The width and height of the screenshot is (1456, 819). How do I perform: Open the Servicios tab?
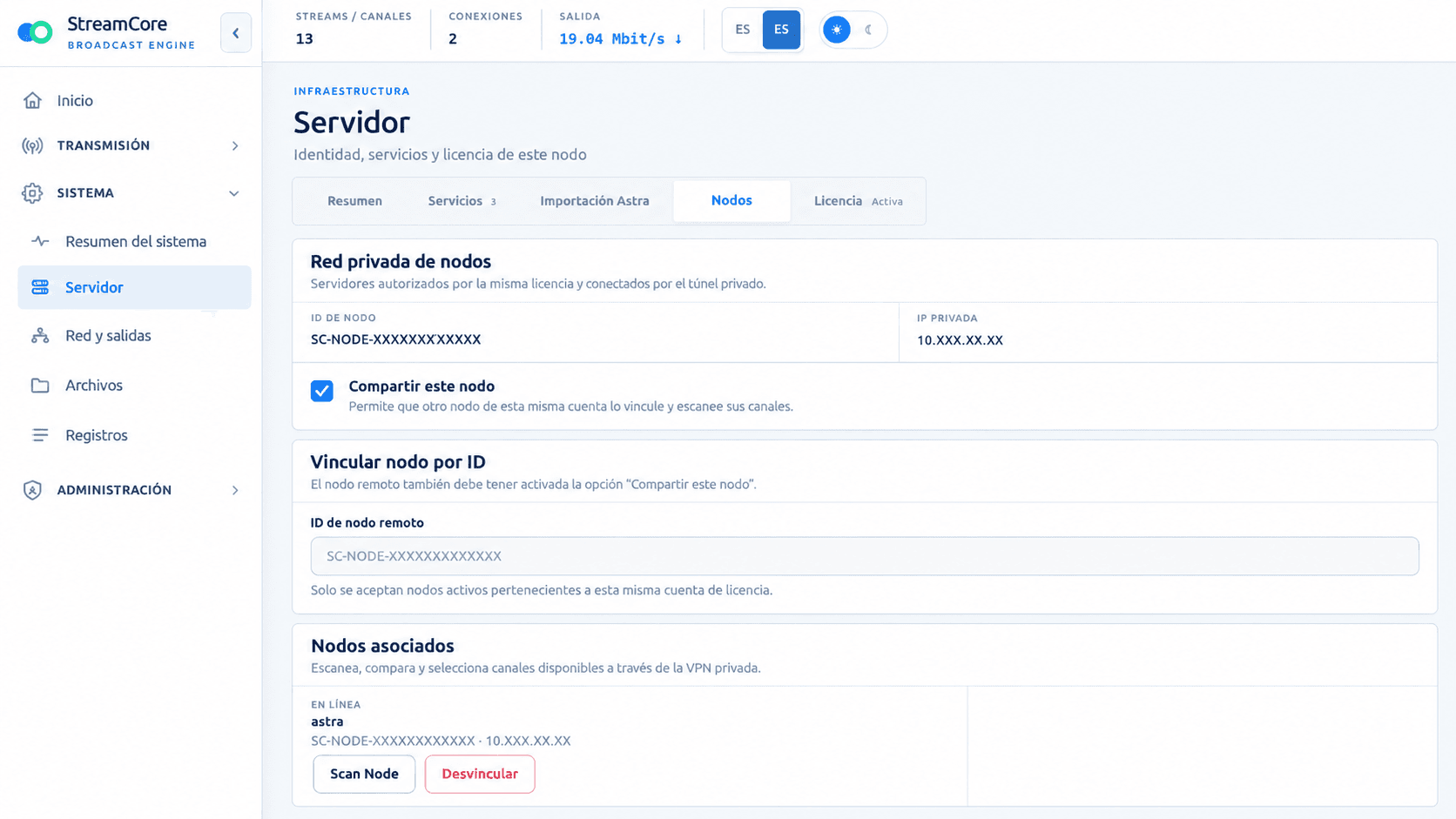tap(462, 201)
